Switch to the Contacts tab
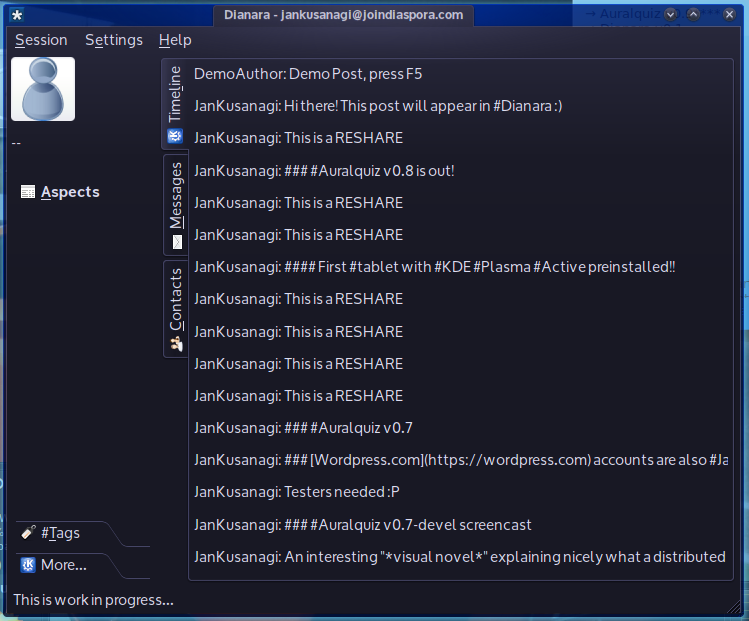Screen dimensions: 749x621 pos(176,309)
